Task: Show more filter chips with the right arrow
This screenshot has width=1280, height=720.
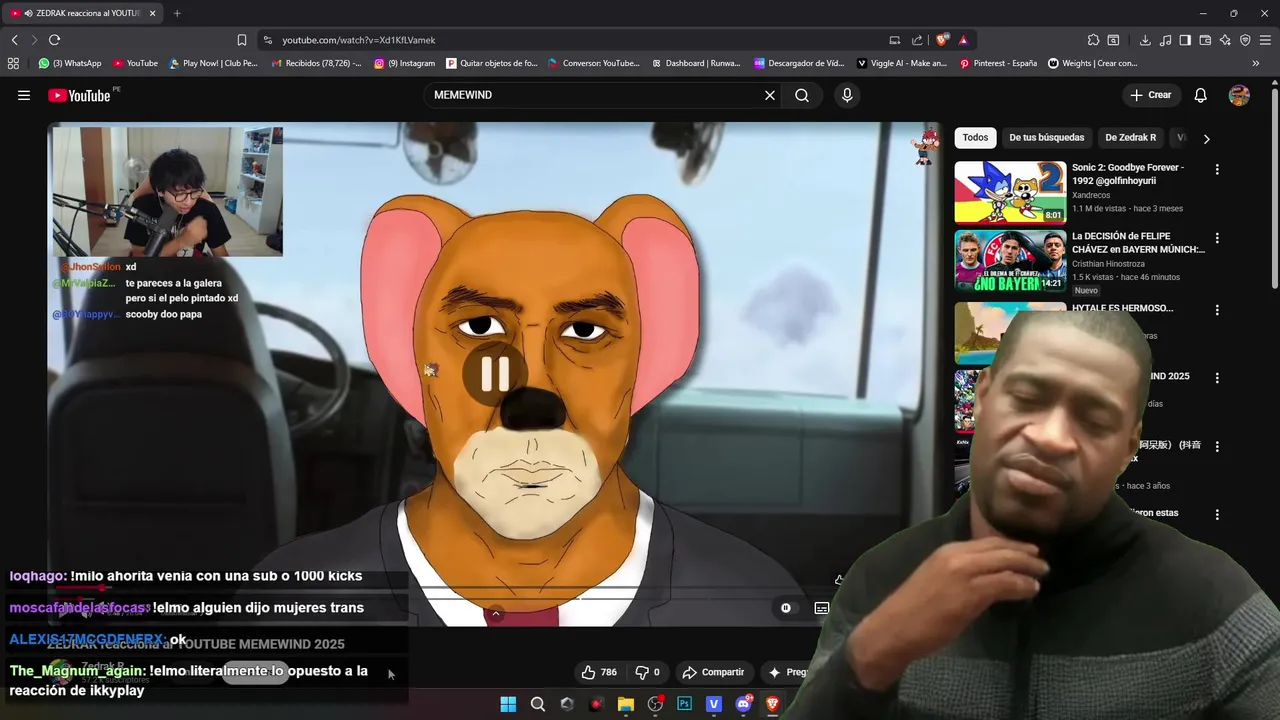Action: point(1206,139)
